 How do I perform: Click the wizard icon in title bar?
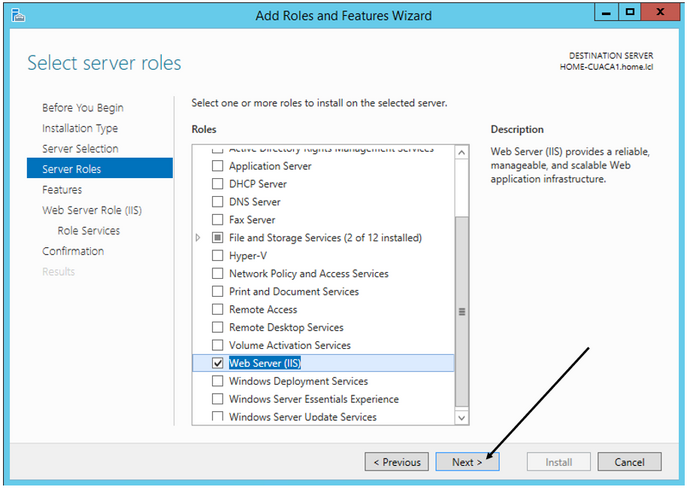[18, 16]
